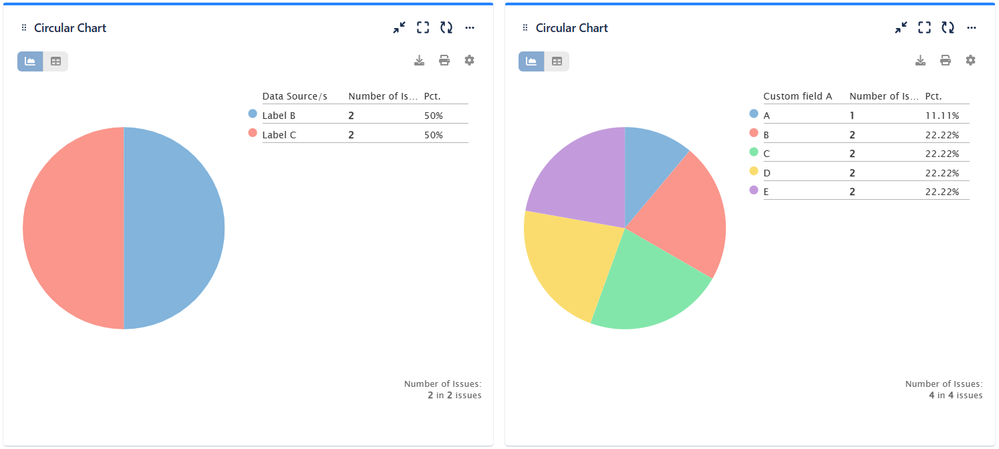Maximize the right Circular Chart gadget to fullscreen

924,27
